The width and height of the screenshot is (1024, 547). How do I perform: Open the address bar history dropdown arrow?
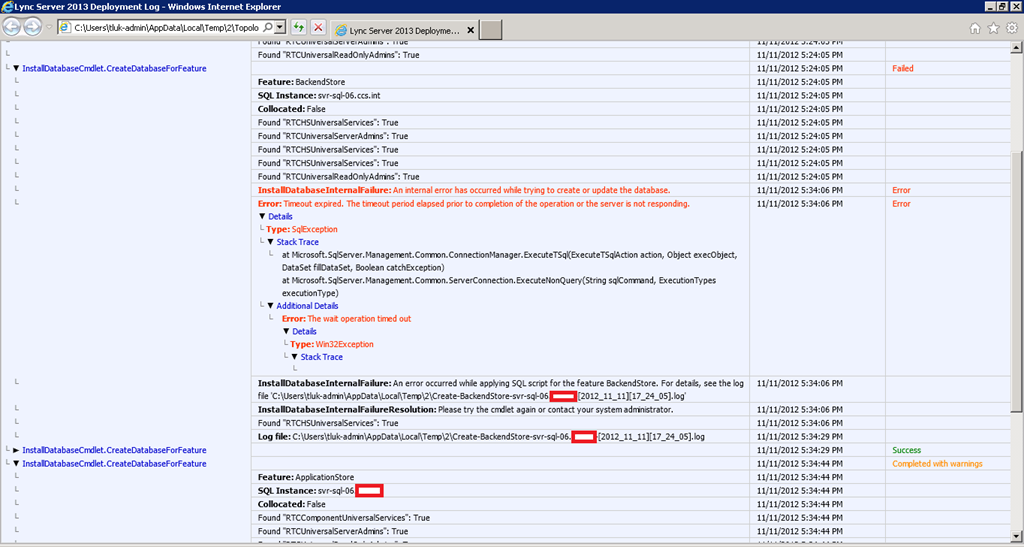[x=279, y=28]
